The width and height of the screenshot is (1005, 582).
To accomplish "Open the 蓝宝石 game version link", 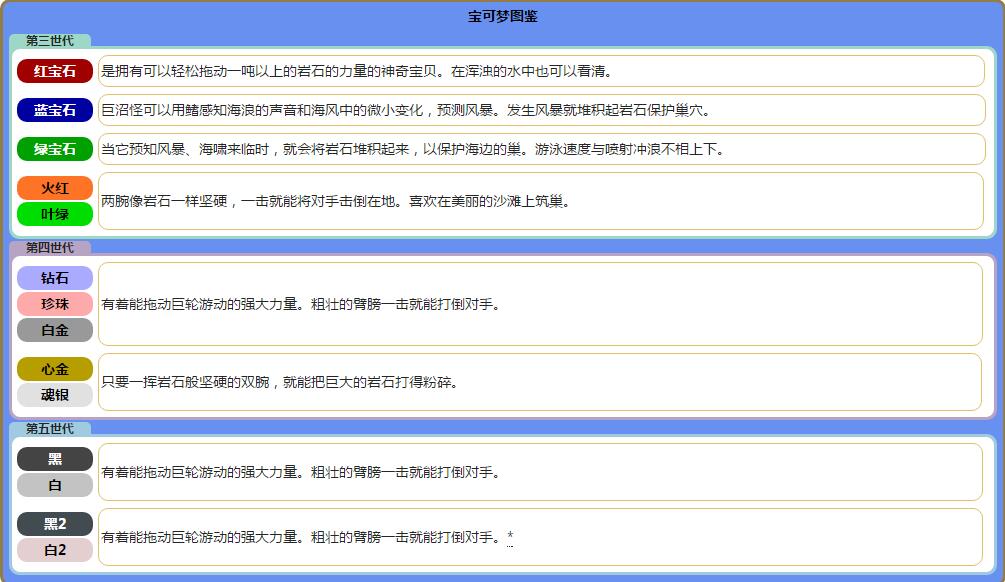I will coord(54,110).
